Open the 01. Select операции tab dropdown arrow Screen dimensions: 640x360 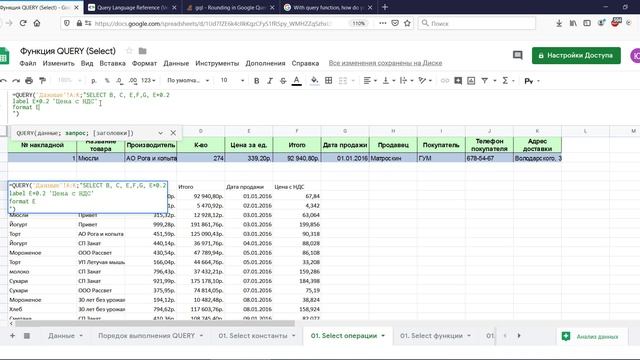pos(383,336)
